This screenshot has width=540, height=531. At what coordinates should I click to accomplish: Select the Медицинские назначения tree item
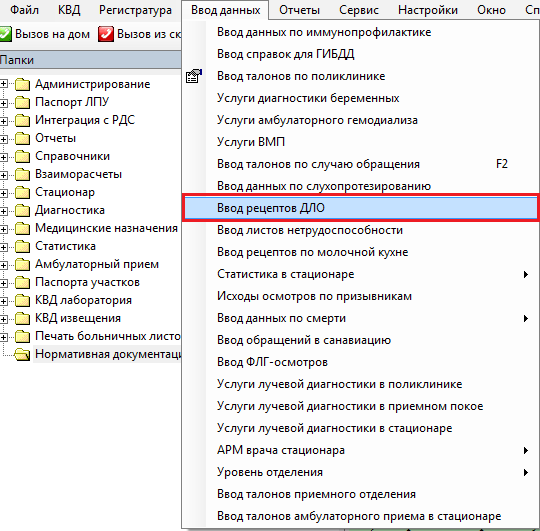click(x=106, y=228)
